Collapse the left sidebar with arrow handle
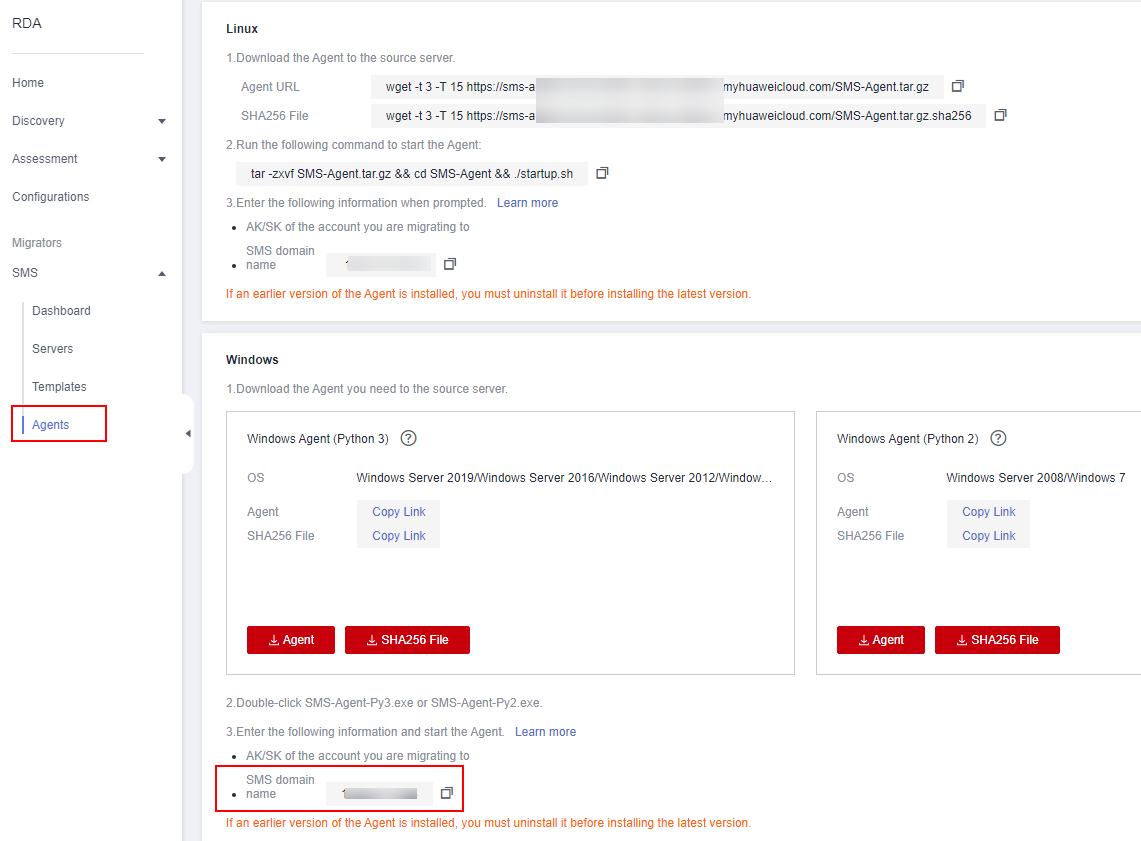Image resolution: width=1141 pixels, height=841 pixels. [x=188, y=433]
